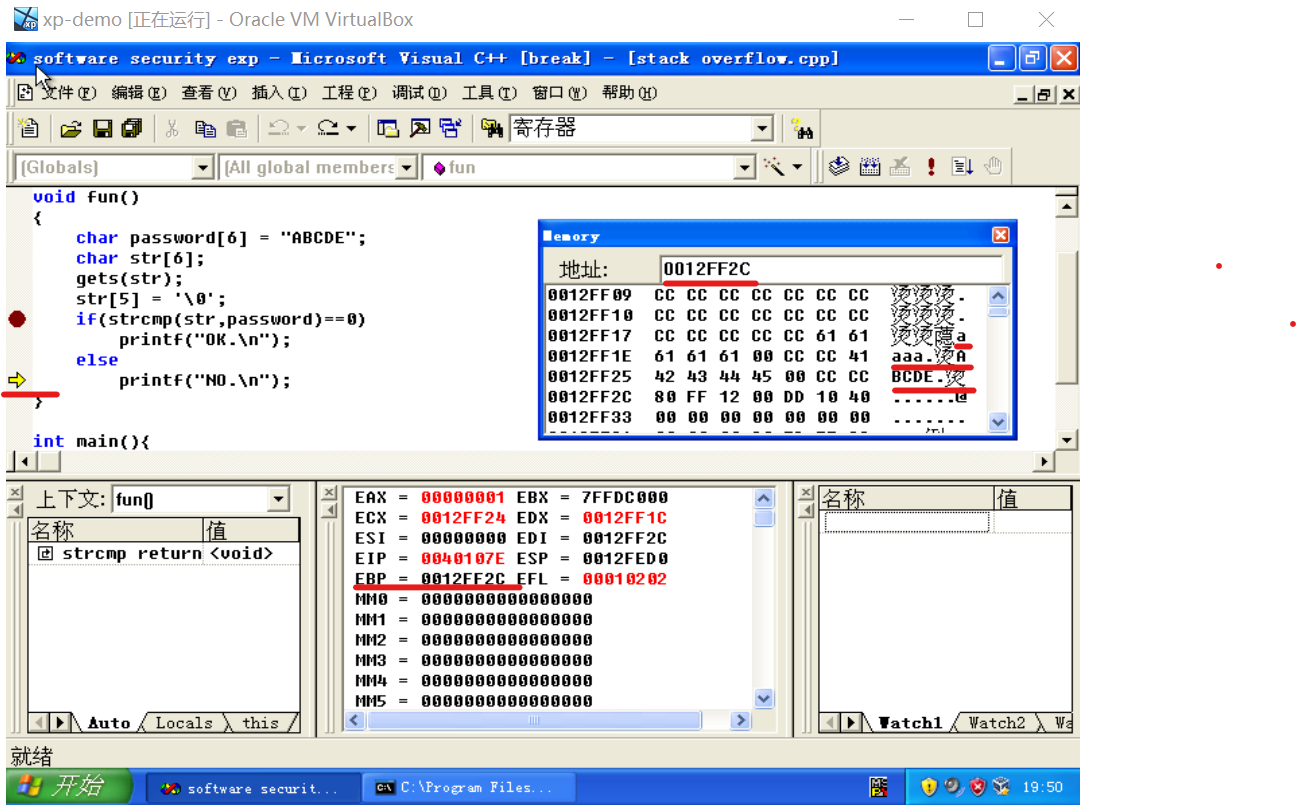This screenshot has height=805, width=1297.
Task: Open Find in Files with binoculars icon
Action: 493,128
